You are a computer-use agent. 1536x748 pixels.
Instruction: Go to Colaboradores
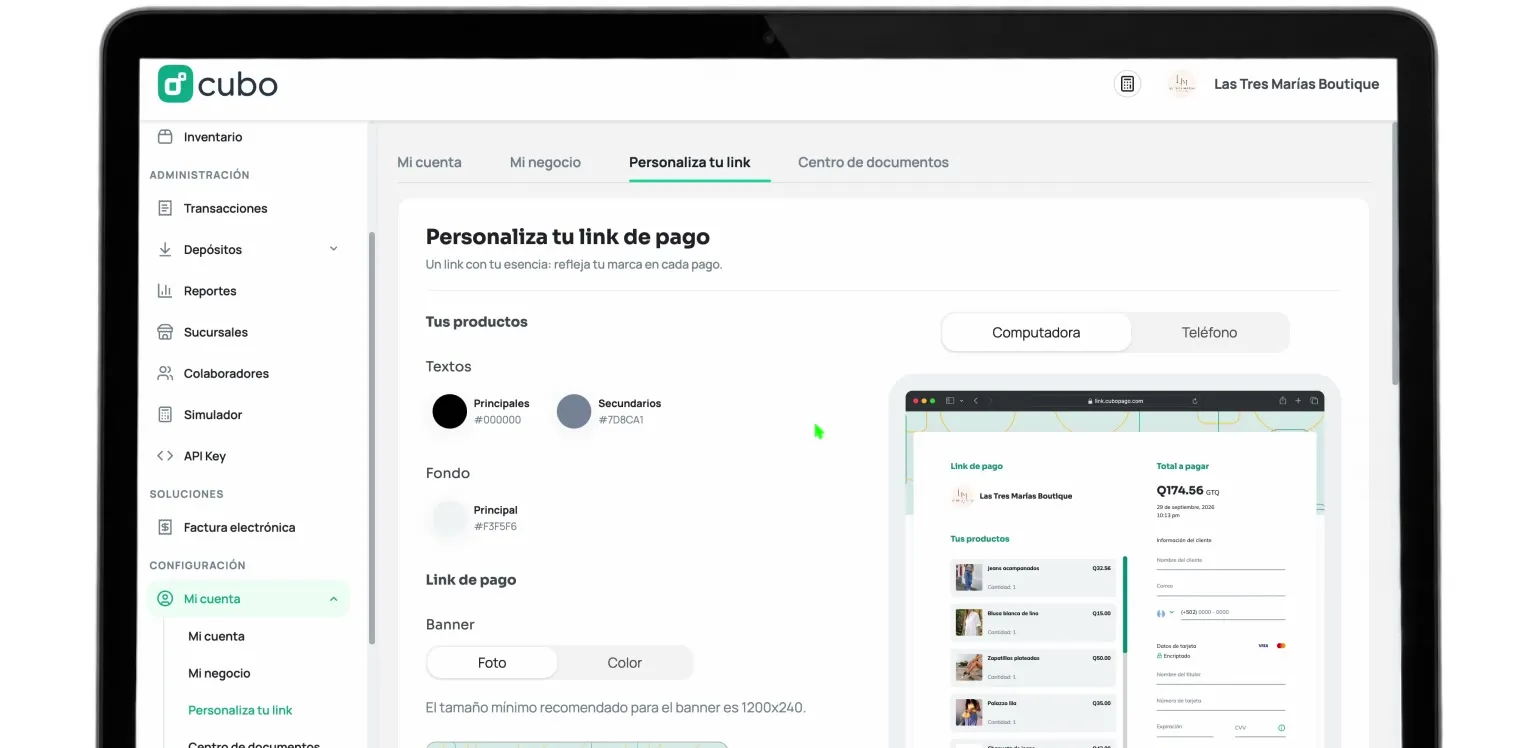(226, 373)
